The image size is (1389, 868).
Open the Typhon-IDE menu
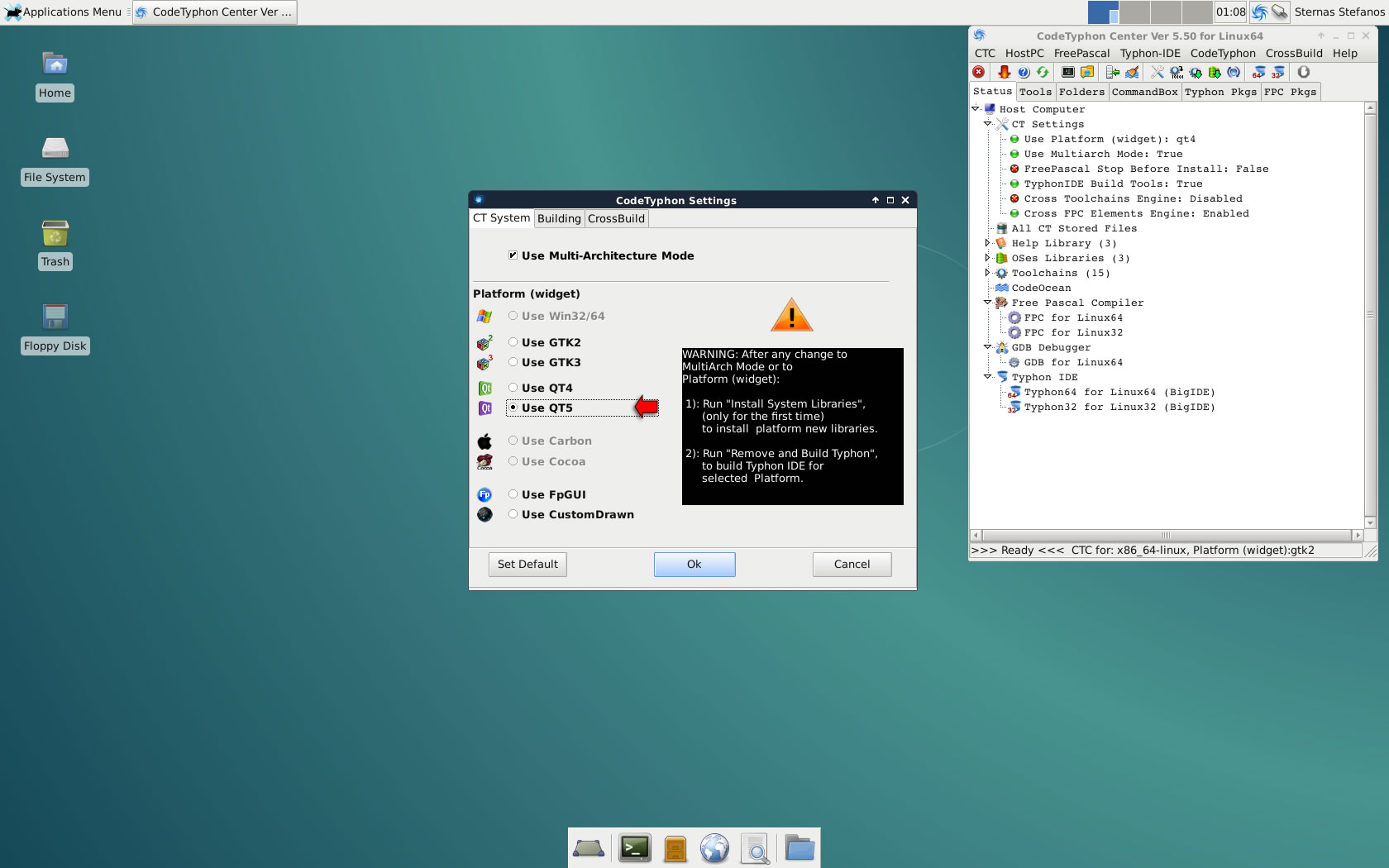1150,53
